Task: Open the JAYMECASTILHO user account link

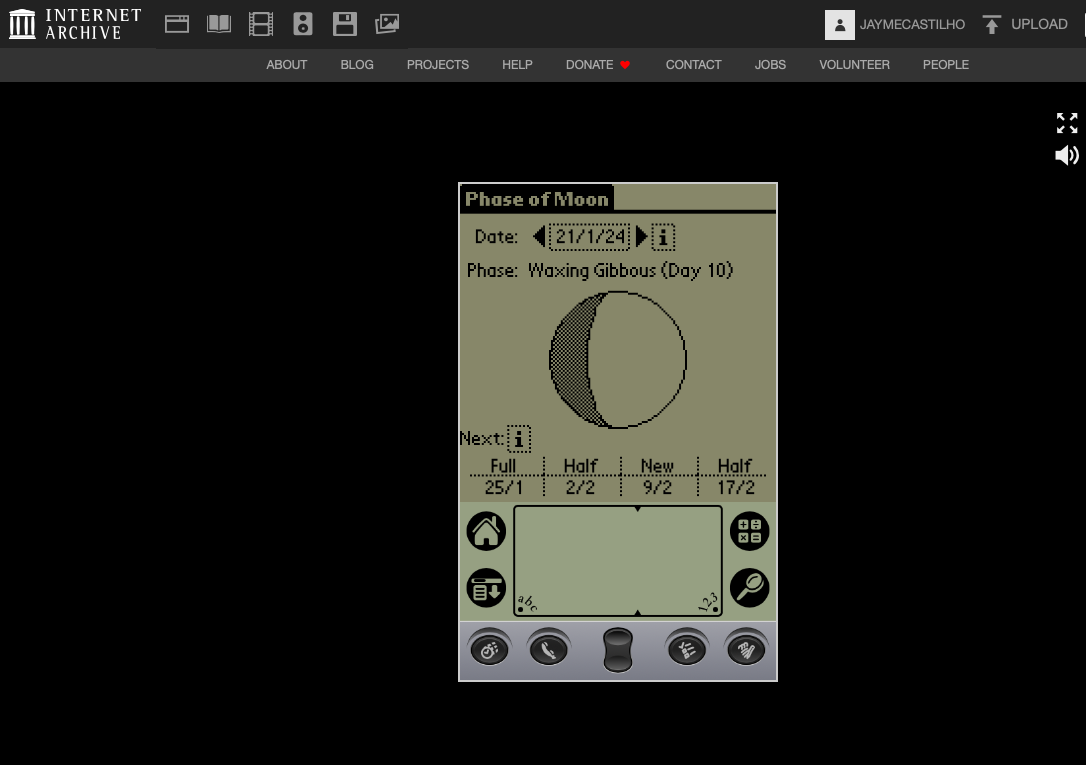Action: (x=896, y=24)
